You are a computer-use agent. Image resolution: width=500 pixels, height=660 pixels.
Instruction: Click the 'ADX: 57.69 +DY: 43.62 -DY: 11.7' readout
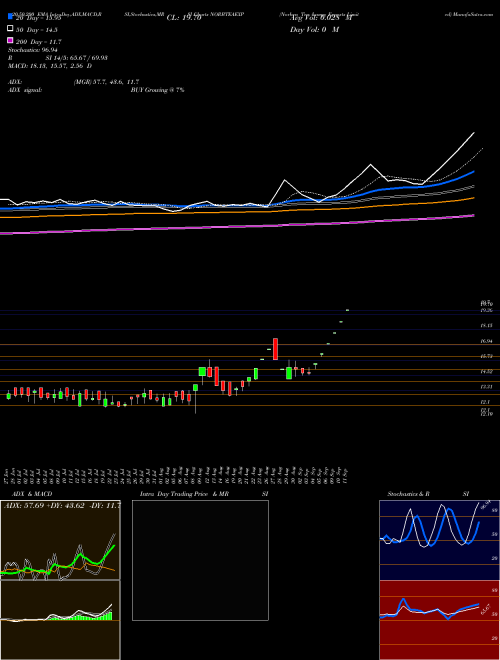tap(62, 505)
